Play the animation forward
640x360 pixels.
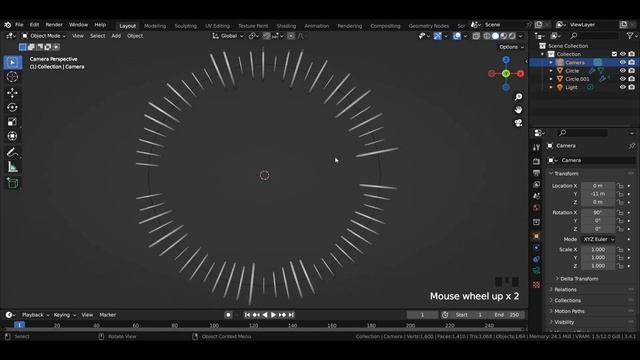click(273, 315)
